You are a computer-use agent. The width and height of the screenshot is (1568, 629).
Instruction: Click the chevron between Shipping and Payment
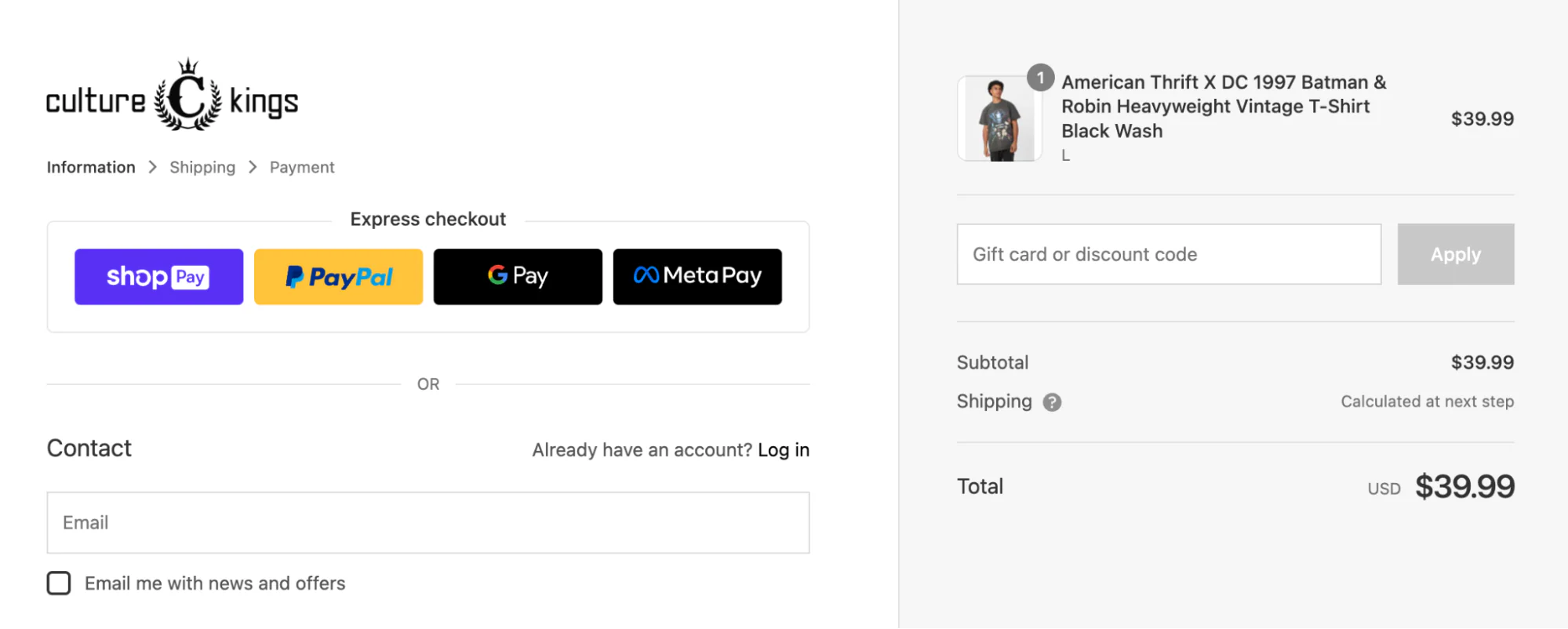pyautogui.click(x=253, y=167)
